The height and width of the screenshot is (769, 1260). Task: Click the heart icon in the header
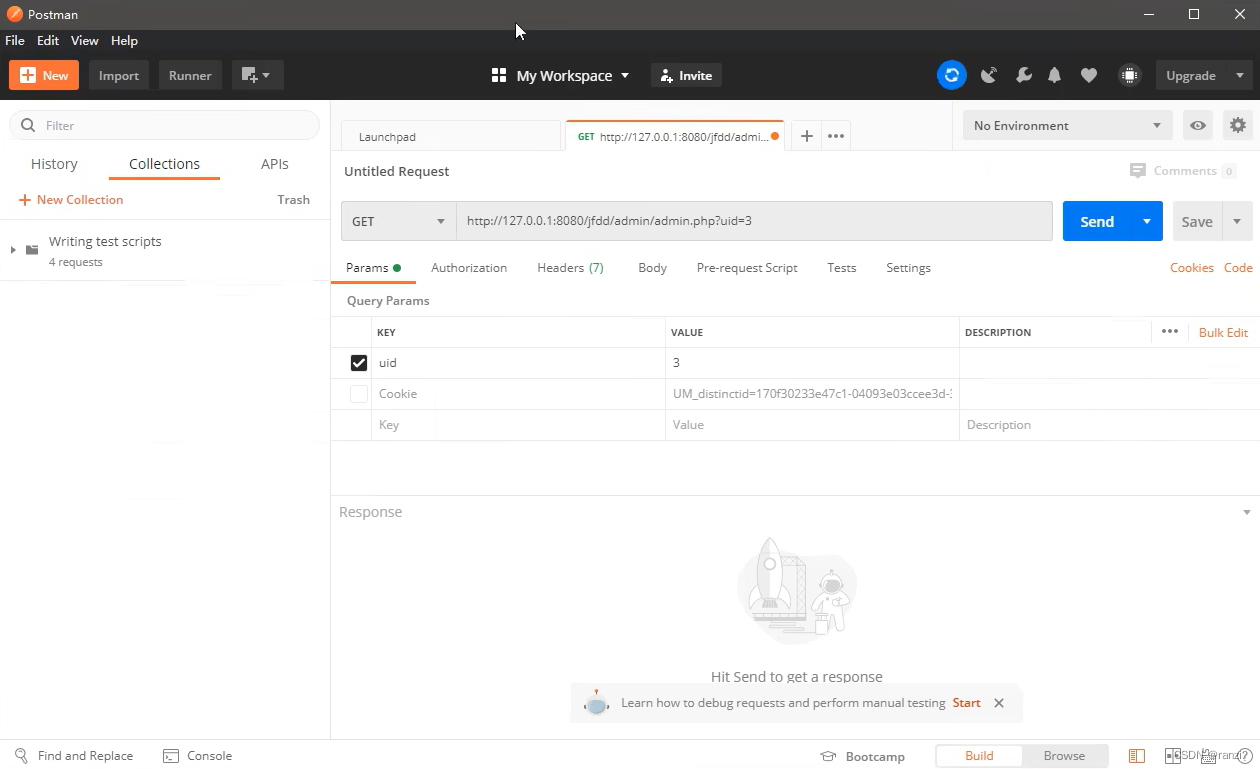[1089, 75]
